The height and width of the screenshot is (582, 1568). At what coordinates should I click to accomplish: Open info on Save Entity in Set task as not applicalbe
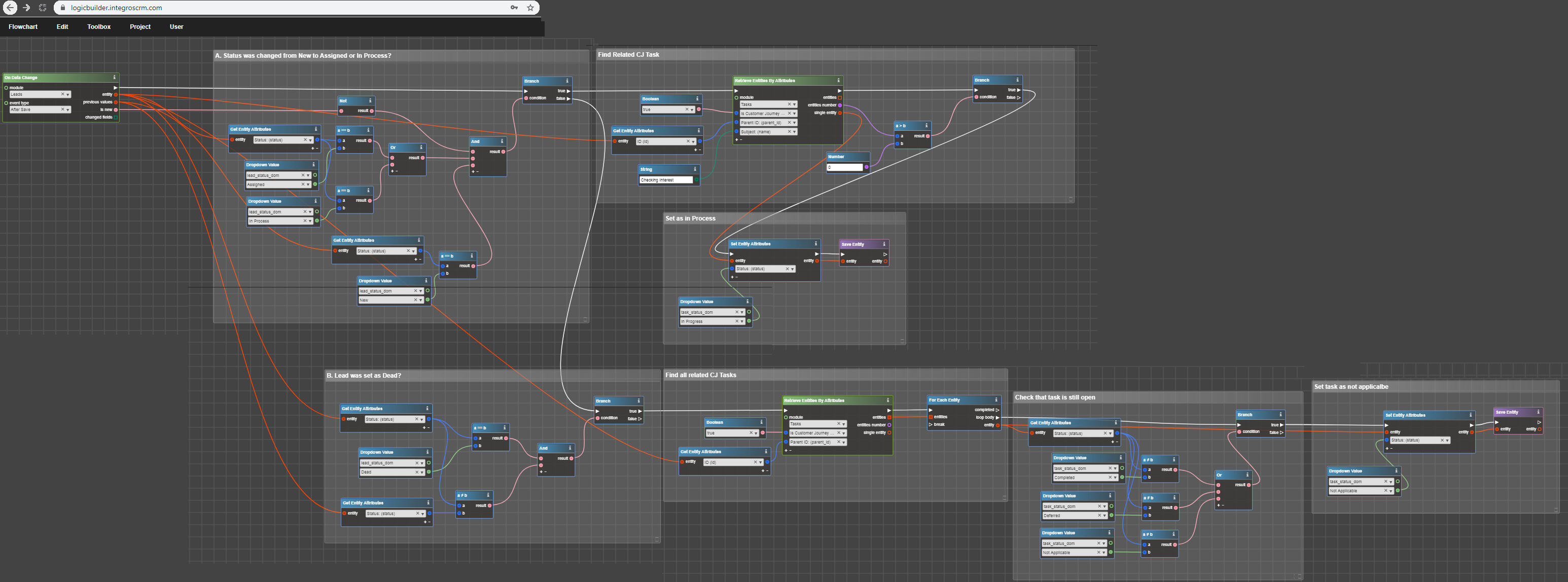point(1538,412)
